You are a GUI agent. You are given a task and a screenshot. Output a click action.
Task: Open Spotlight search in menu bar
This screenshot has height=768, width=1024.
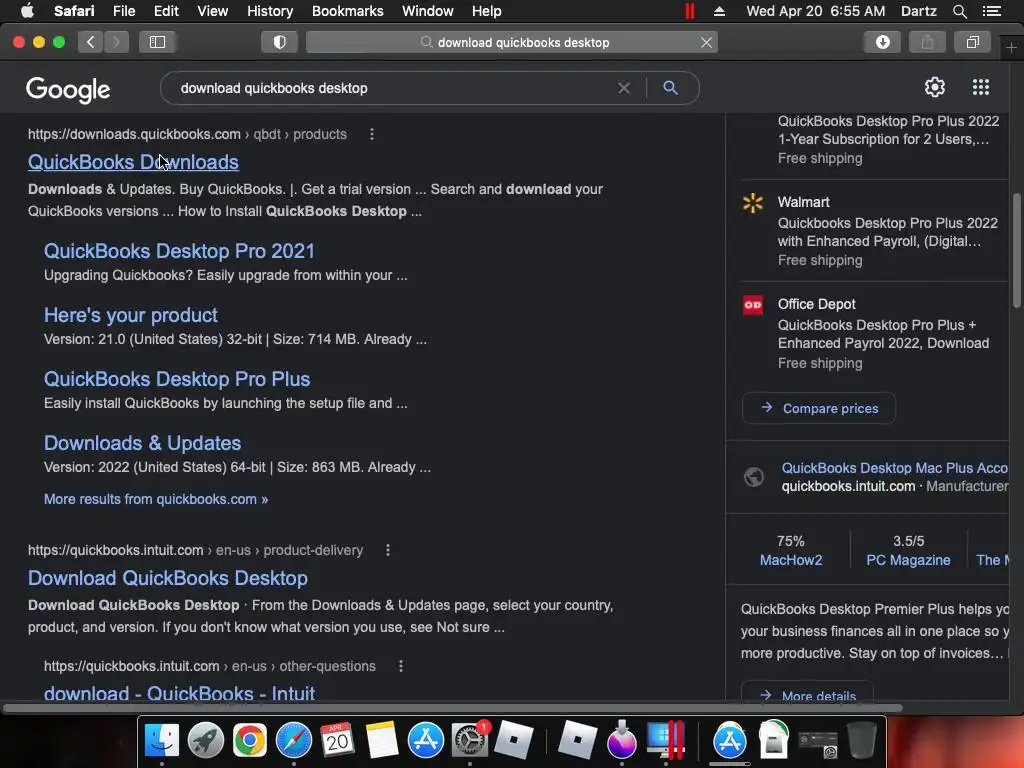pos(959,11)
